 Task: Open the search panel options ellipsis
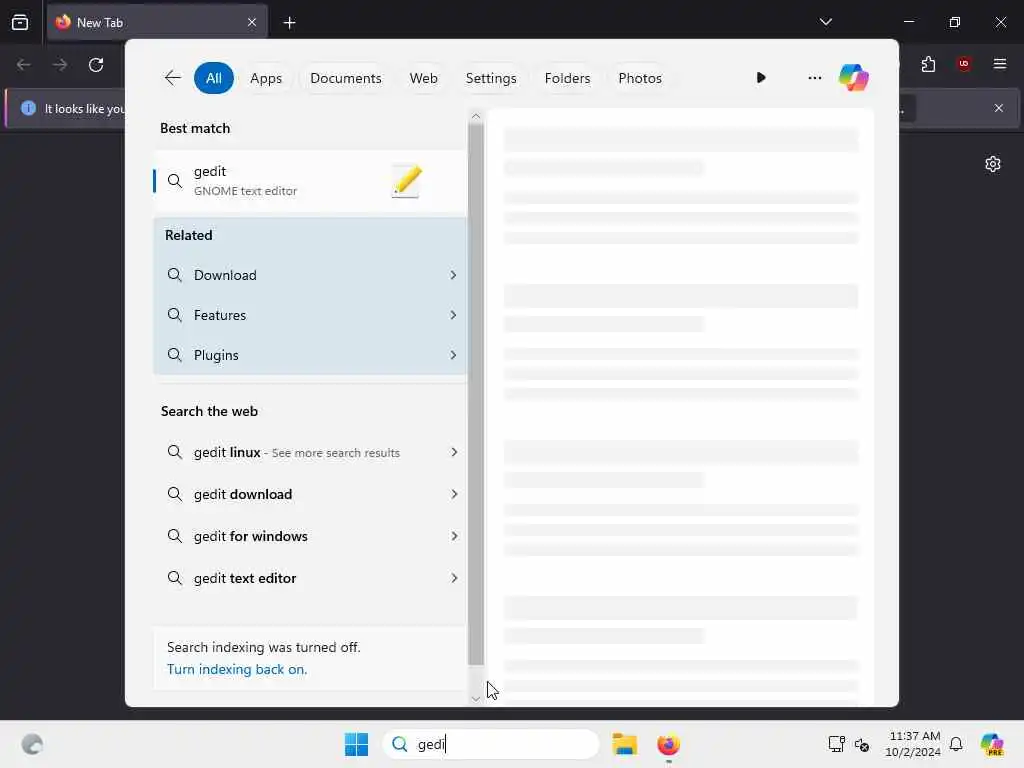(814, 78)
